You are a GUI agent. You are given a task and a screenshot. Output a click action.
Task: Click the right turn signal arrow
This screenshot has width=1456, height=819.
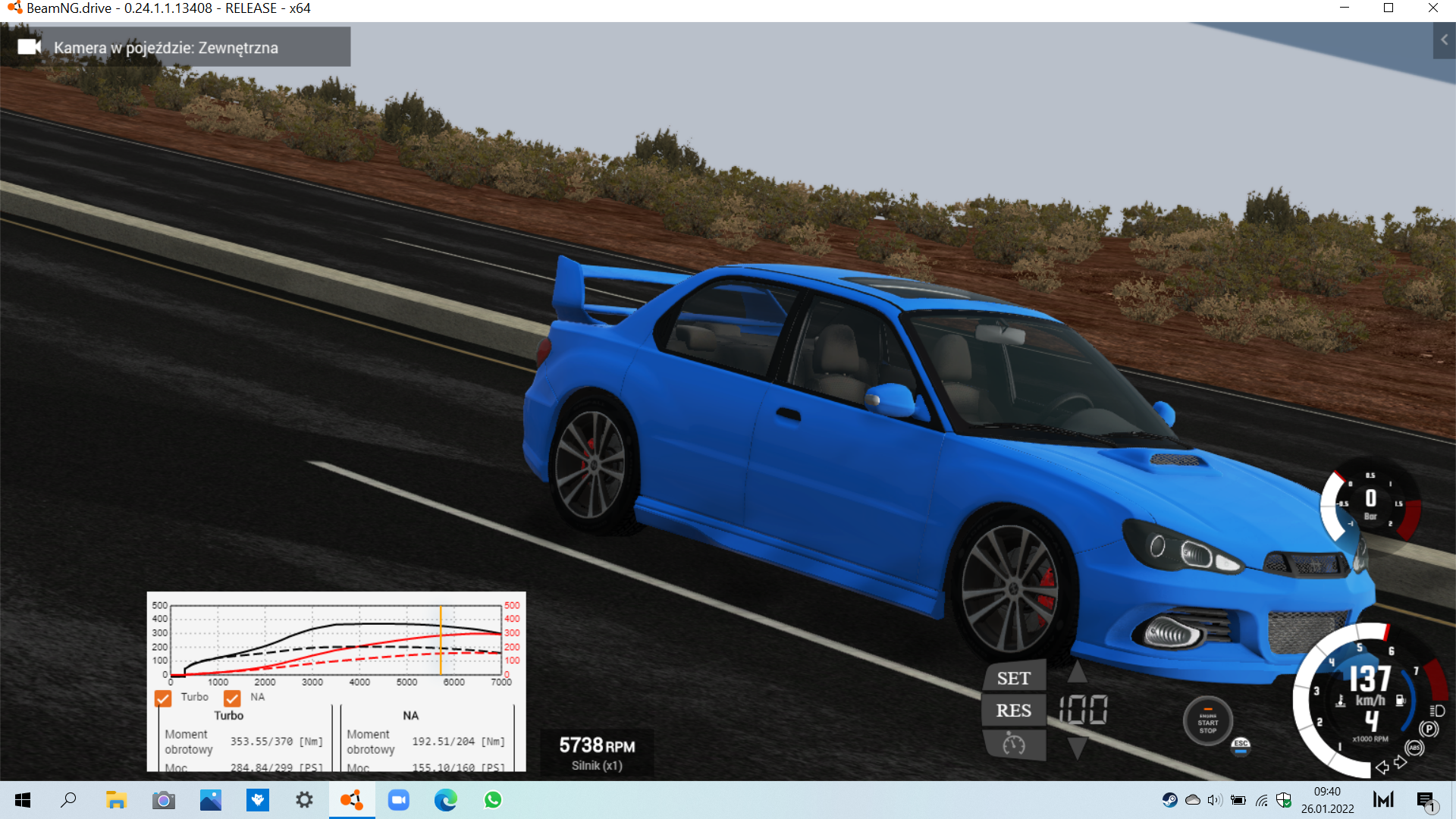coord(1400,762)
